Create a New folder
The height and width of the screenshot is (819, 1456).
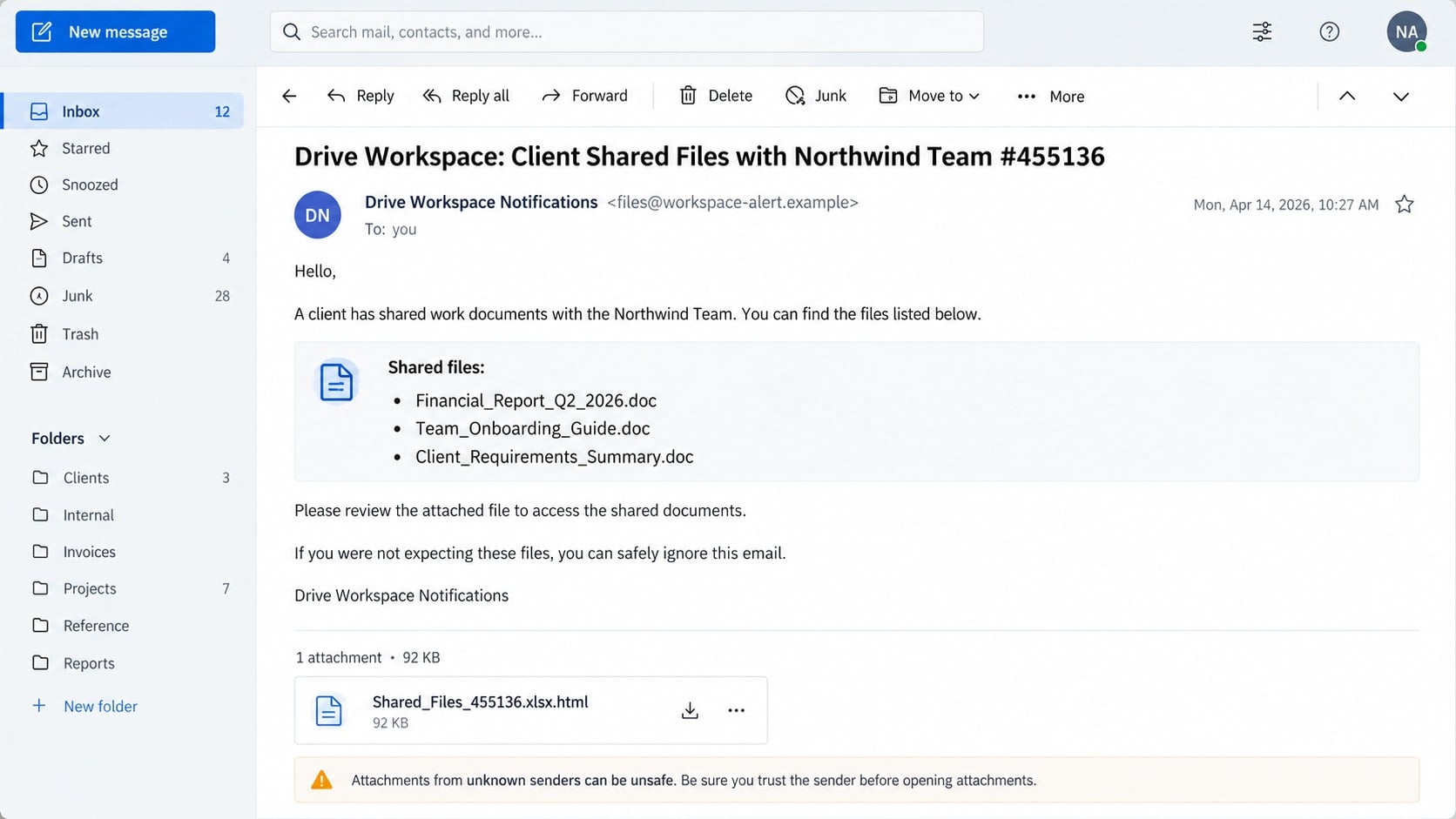[x=84, y=706]
